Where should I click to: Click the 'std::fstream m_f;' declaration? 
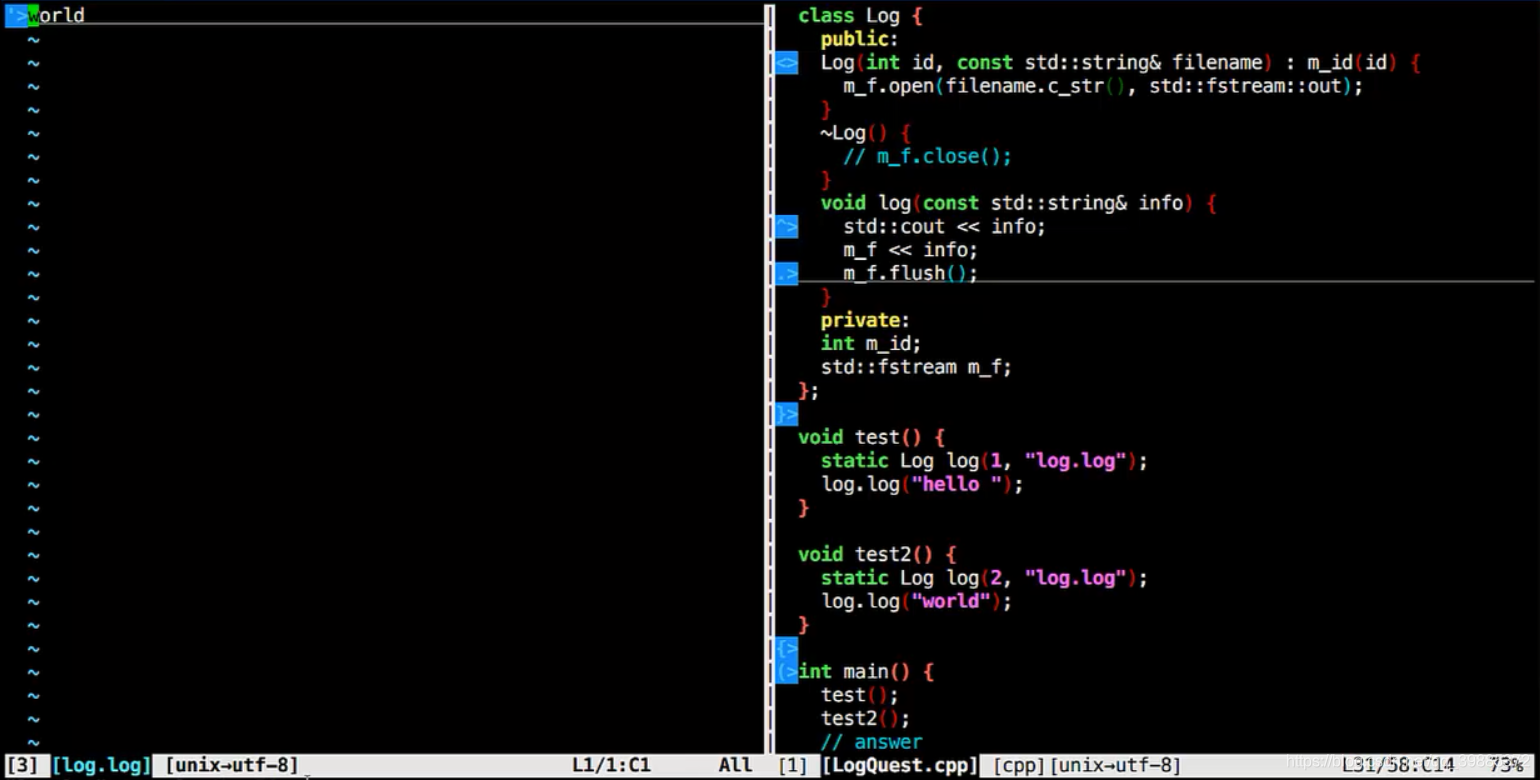coord(916,367)
